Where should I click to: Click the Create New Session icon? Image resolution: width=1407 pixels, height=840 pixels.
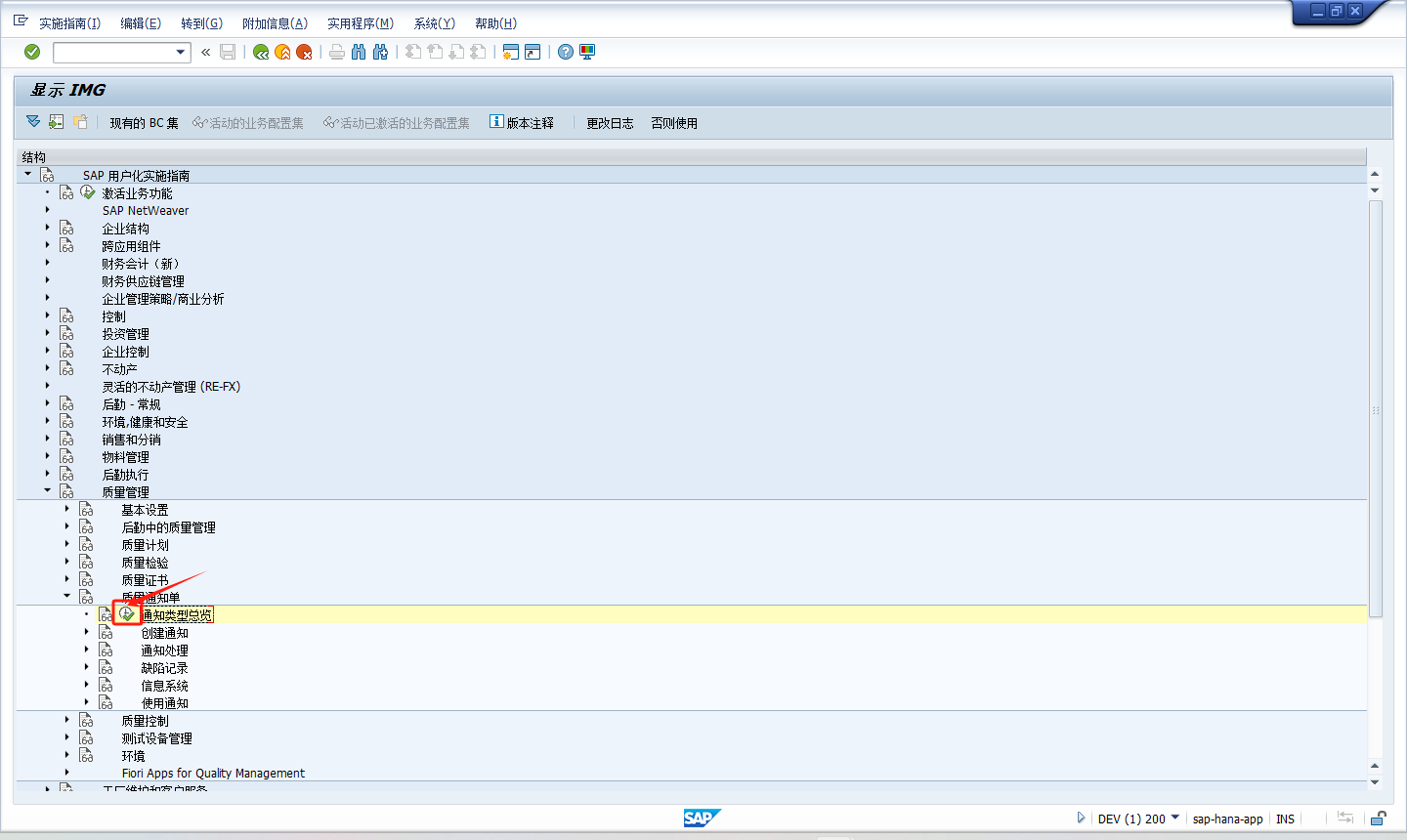(x=510, y=52)
